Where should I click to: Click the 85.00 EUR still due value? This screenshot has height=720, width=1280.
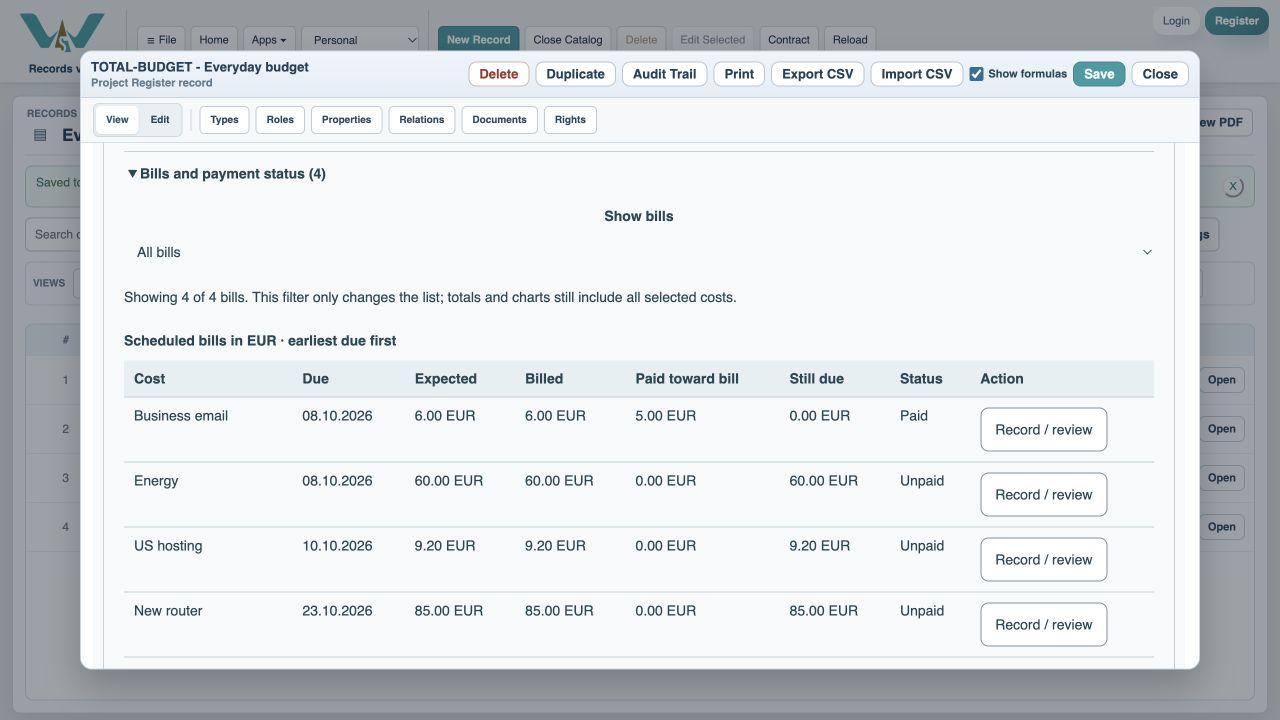[823, 611]
